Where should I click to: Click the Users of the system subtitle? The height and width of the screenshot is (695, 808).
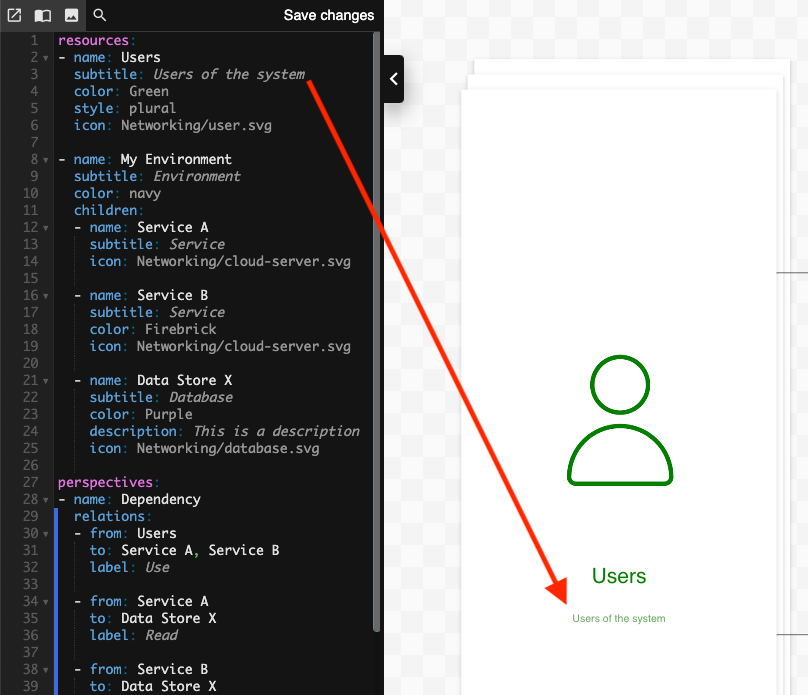[619, 618]
